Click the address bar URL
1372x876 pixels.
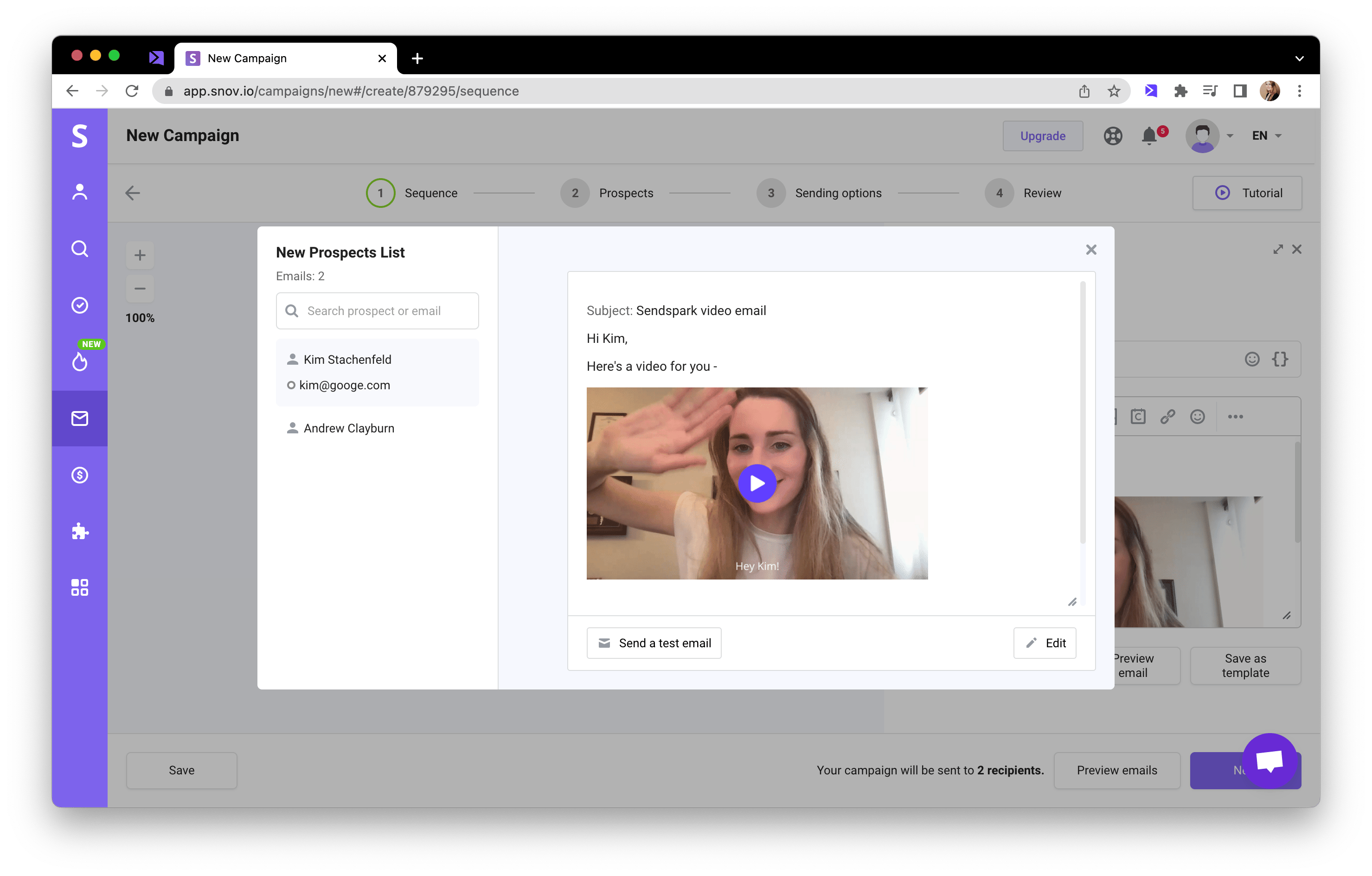(351, 90)
